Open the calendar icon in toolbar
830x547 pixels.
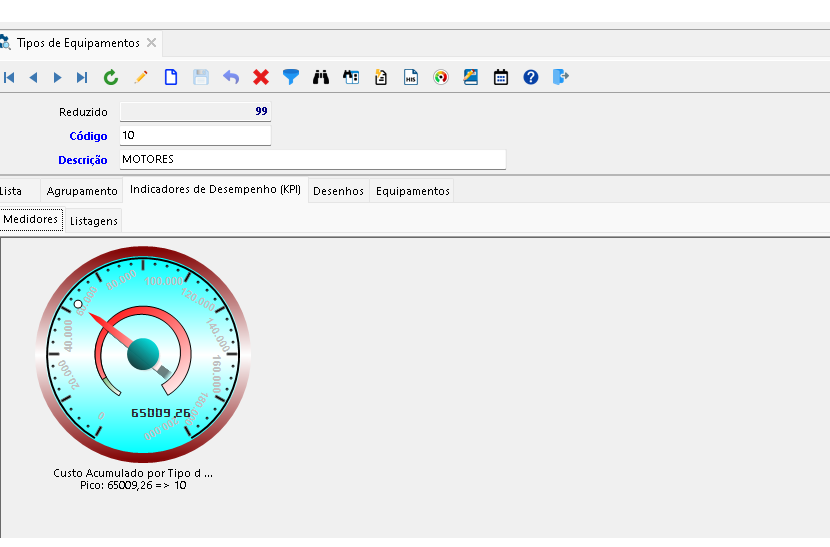click(501, 77)
